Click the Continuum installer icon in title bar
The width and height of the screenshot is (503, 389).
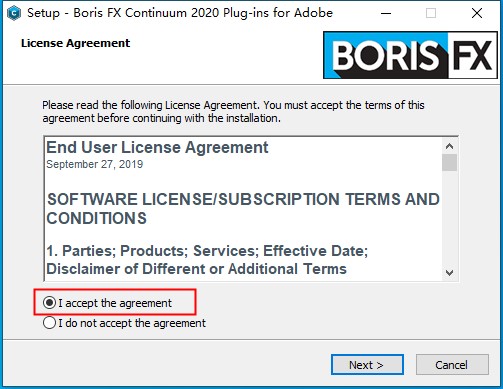click(x=14, y=13)
